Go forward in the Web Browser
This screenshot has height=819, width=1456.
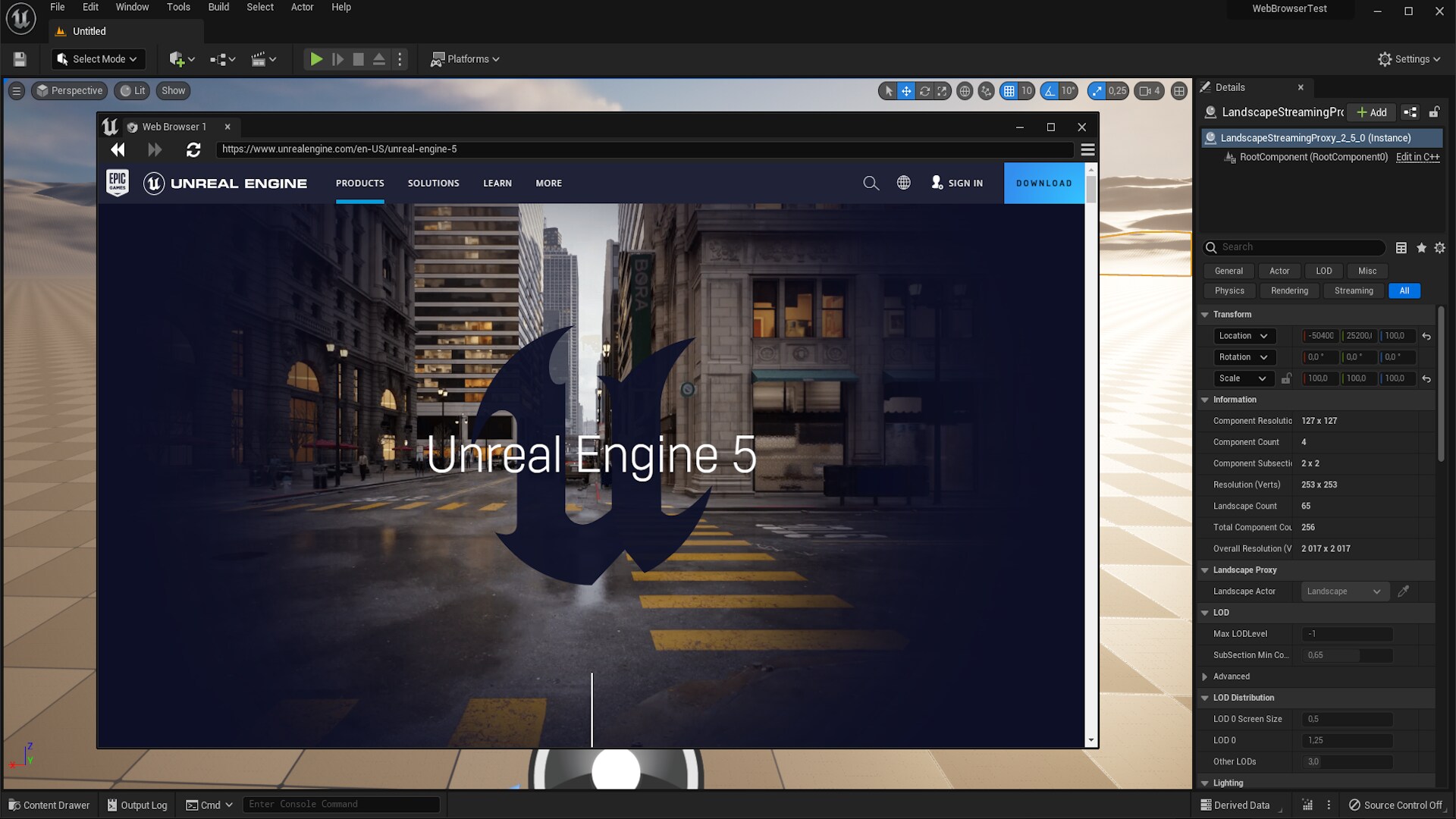(x=155, y=149)
